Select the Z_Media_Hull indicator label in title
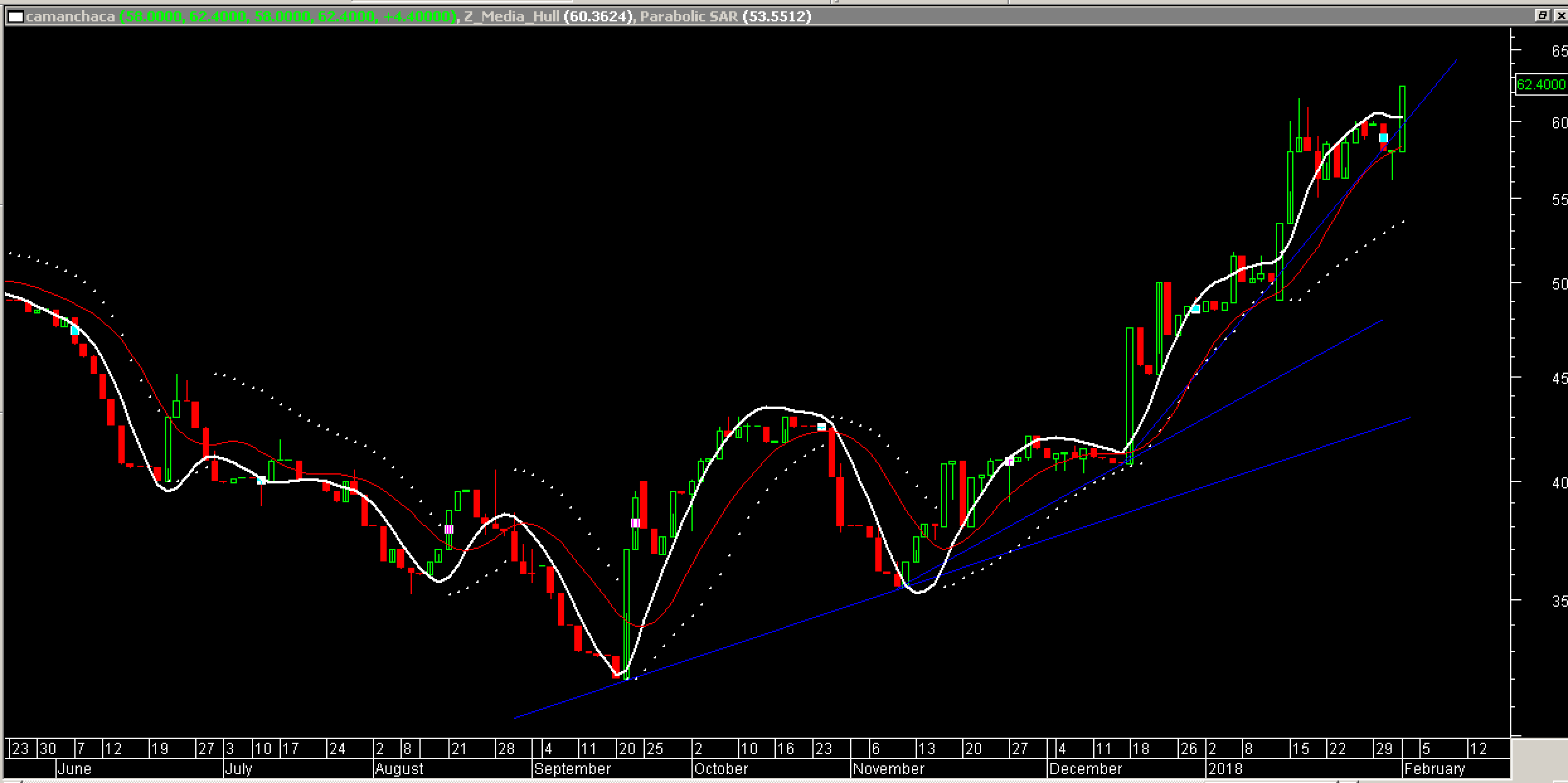 point(511,17)
